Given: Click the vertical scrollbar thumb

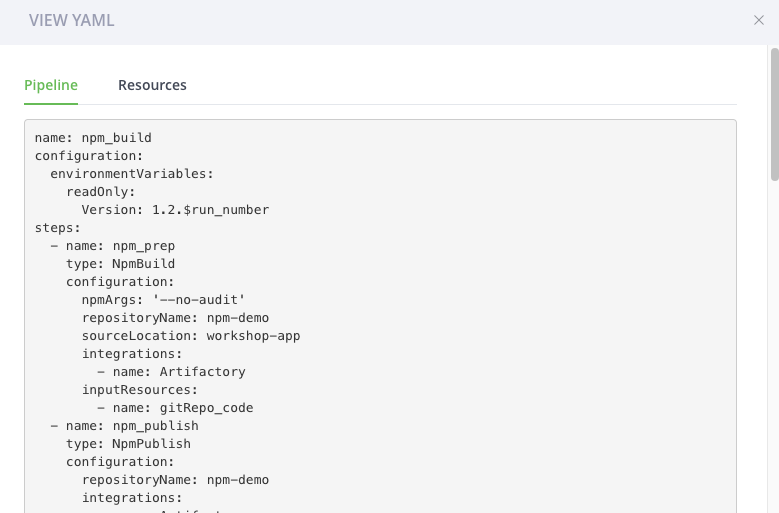Looking at the screenshot, I should click(x=775, y=114).
